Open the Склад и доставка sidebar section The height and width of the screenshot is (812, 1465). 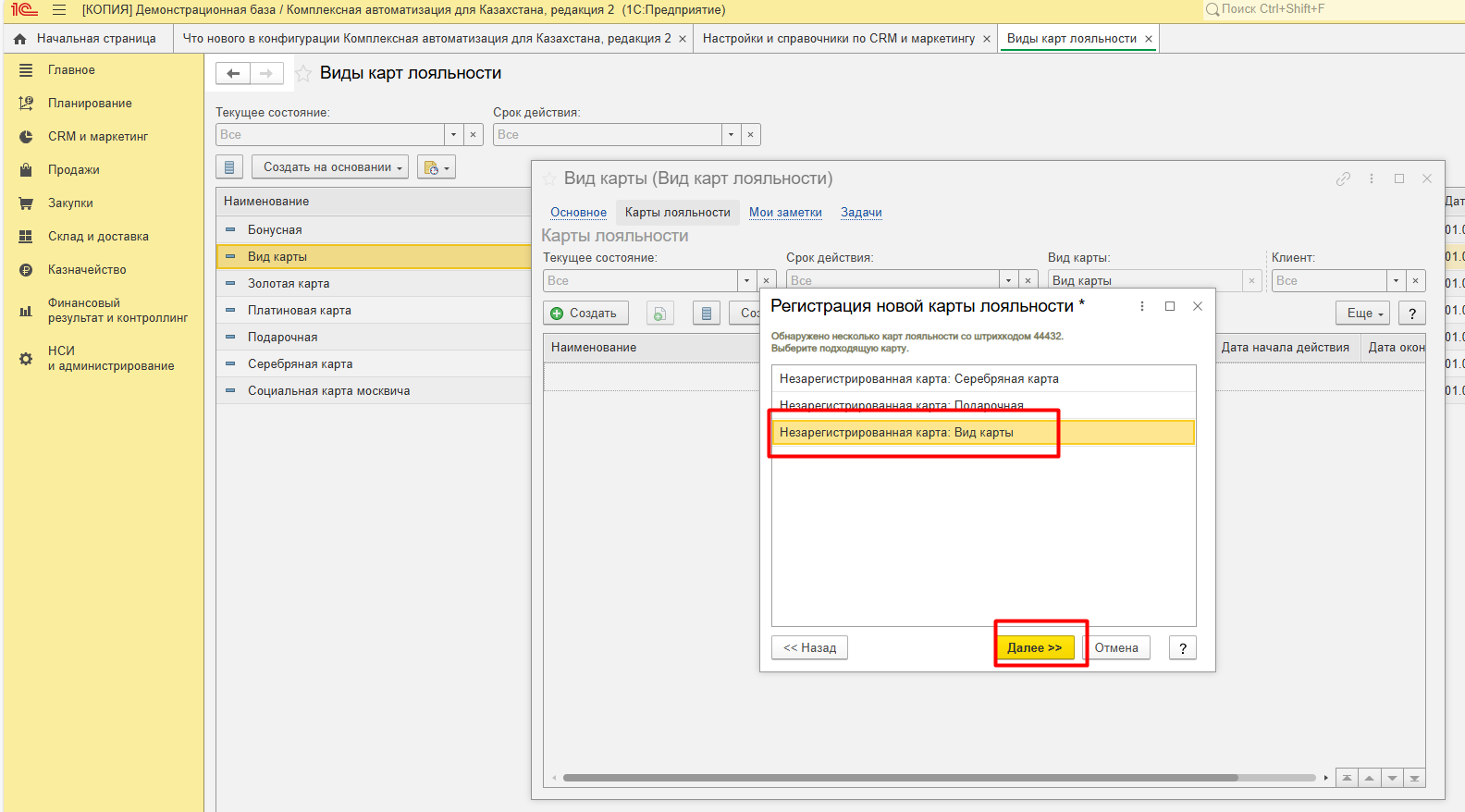[x=97, y=237]
